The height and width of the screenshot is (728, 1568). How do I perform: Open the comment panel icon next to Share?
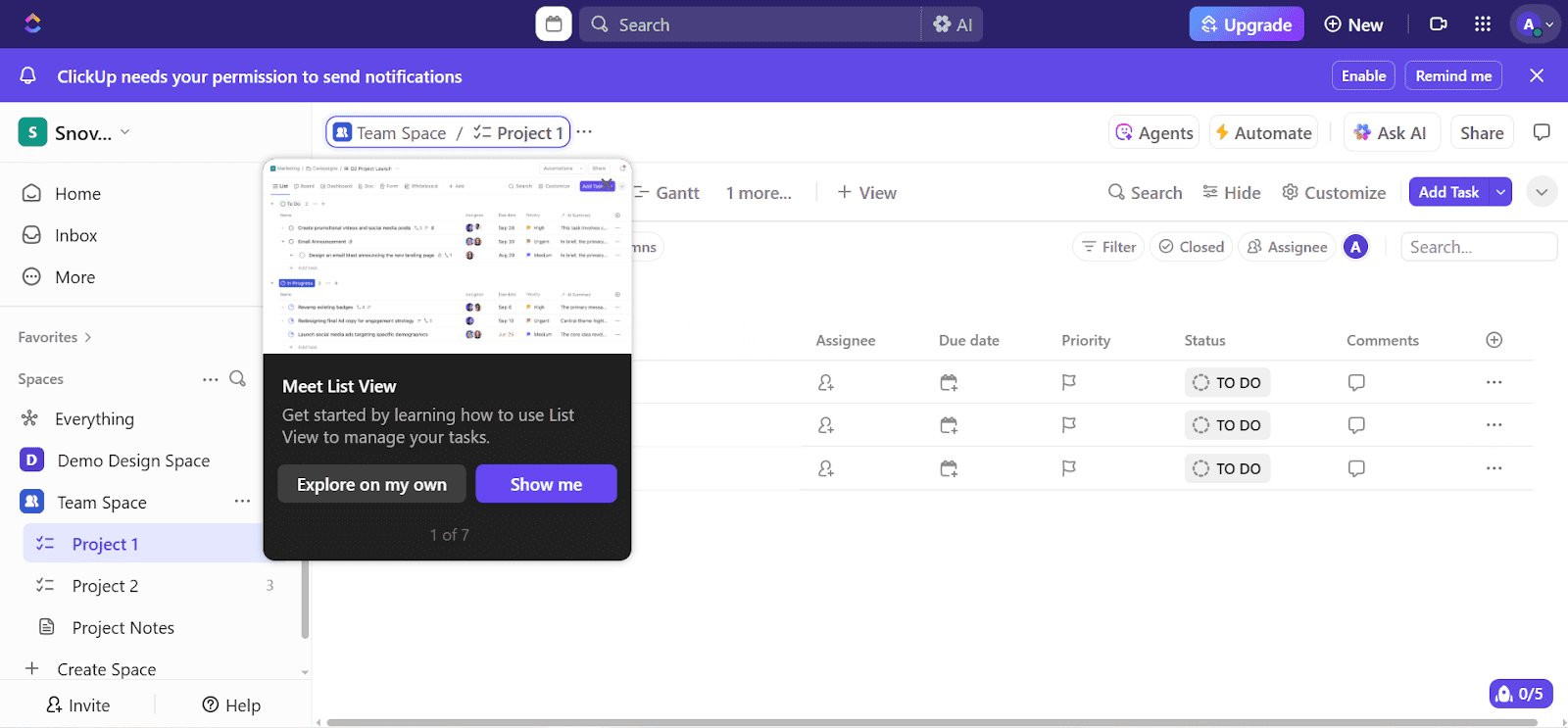tap(1542, 132)
